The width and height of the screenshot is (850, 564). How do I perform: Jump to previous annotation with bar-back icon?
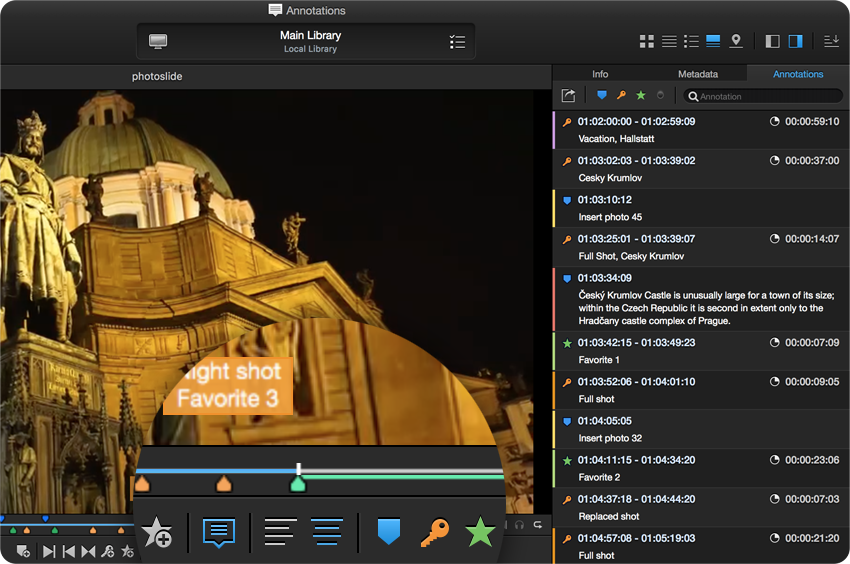click(x=68, y=552)
